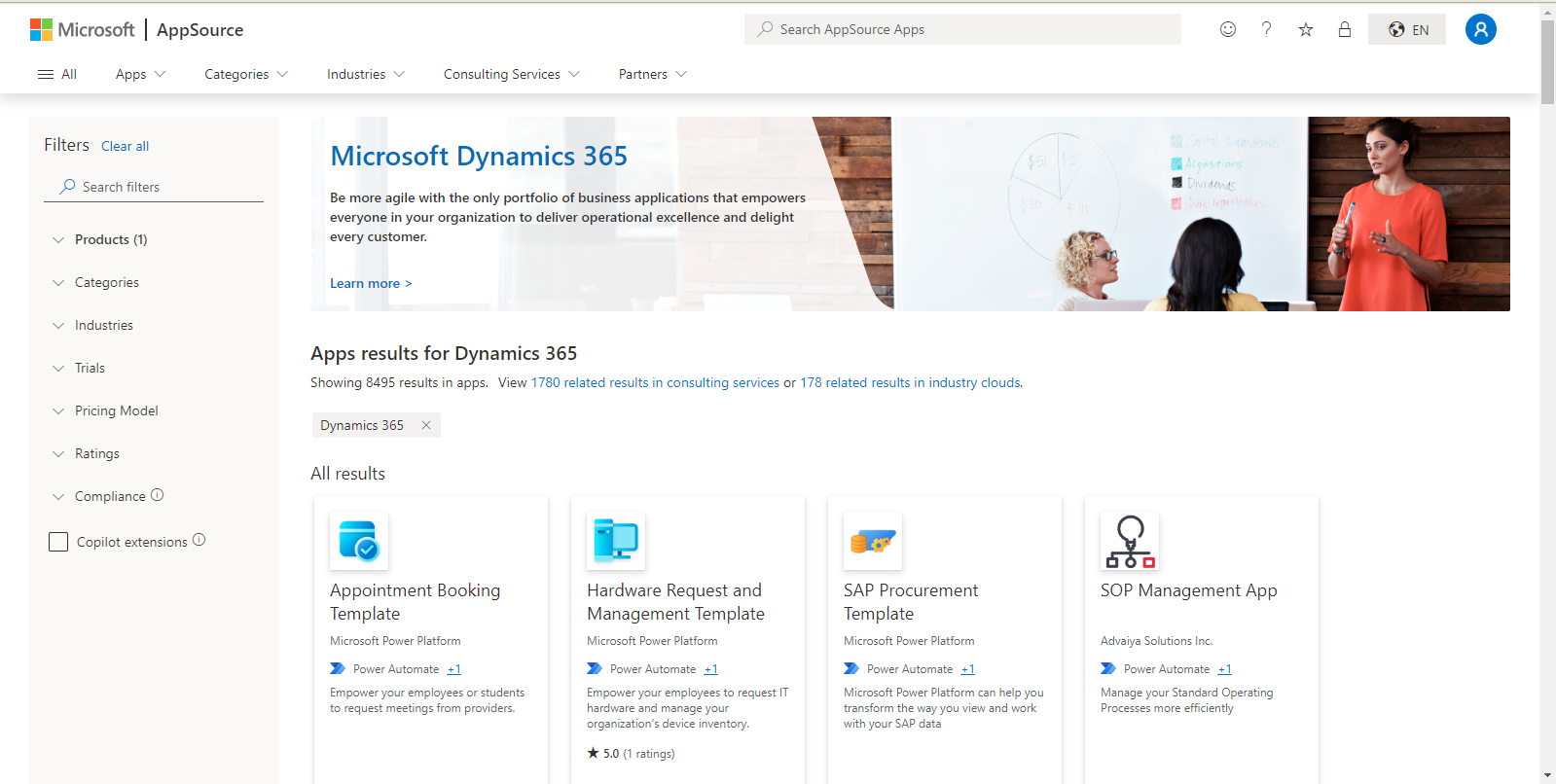The image size is (1556, 784).
Task: Expand the Categories filter section
Action: pos(95,282)
